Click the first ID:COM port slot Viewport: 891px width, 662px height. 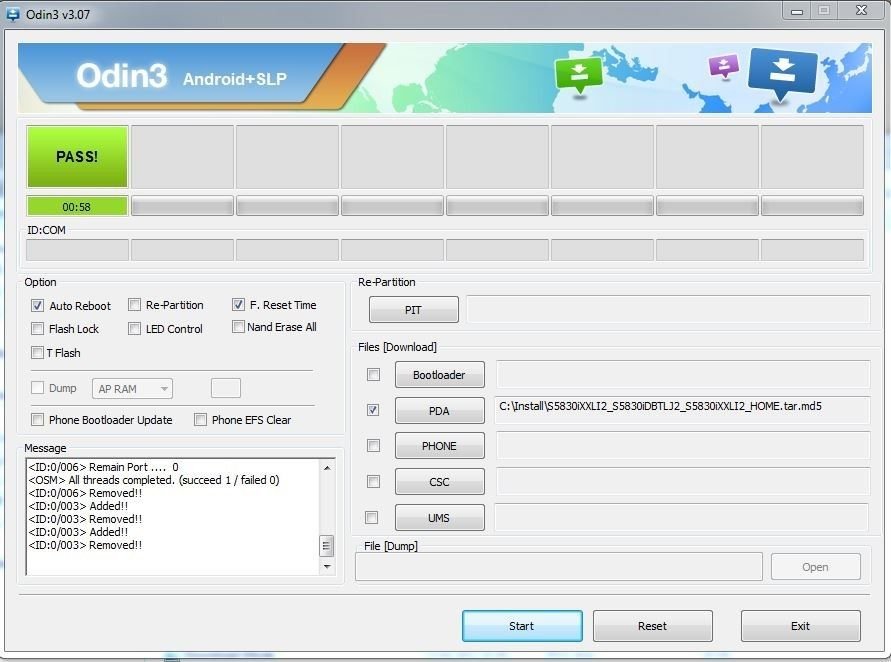pyautogui.click(x=77, y=249)
